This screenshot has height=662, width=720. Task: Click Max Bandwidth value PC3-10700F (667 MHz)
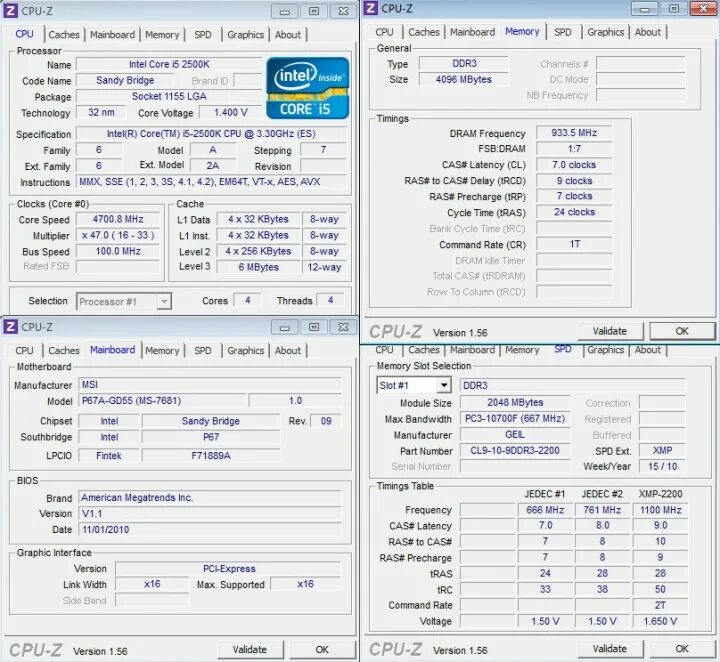pyautogui.click(x=515, y=419)
